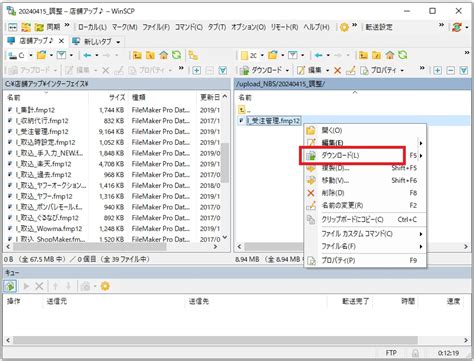The width and height of the screenshot is (474, 361).
Task: Click the remote プロパティ properties button
Action: click(379, 70)
